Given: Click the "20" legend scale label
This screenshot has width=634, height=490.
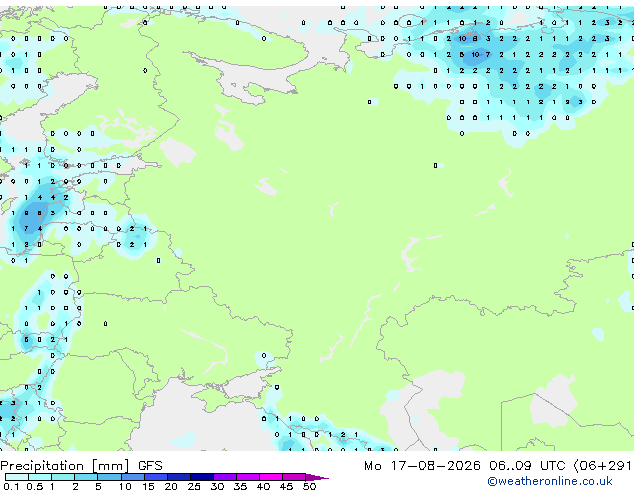Looking at the screenshot, I should [x=171, y=486].
